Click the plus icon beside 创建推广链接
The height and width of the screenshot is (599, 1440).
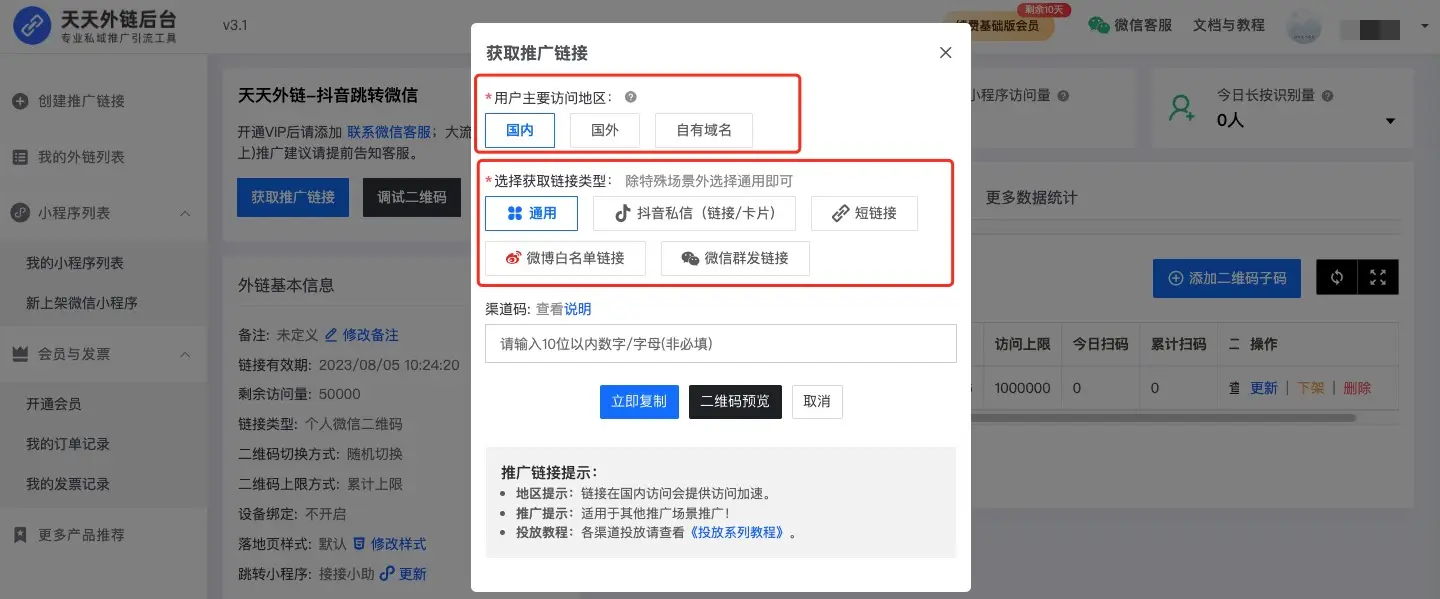point(20,101)
